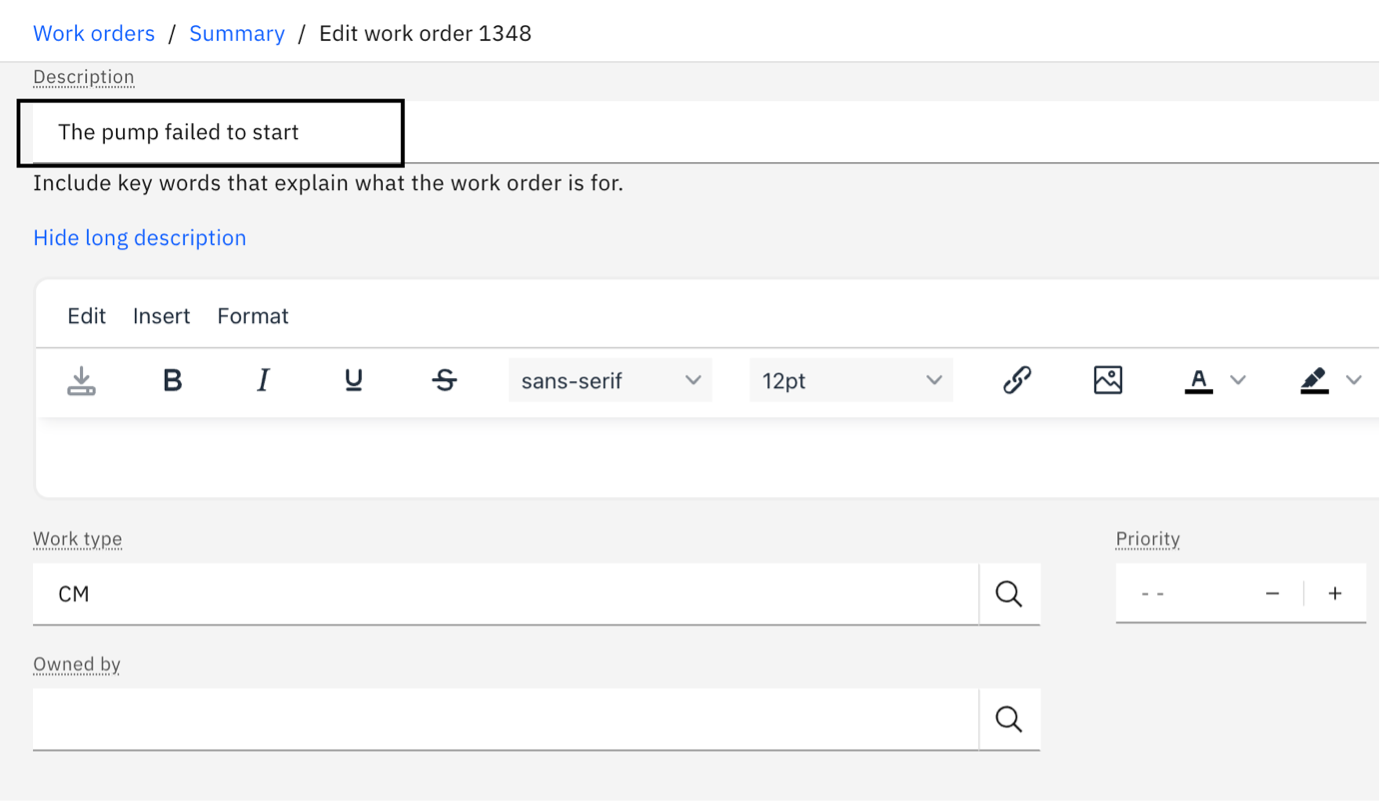Open the Work type lookup magnifier
Screen dimensions: 1384x803
(x=1008, y=593)
